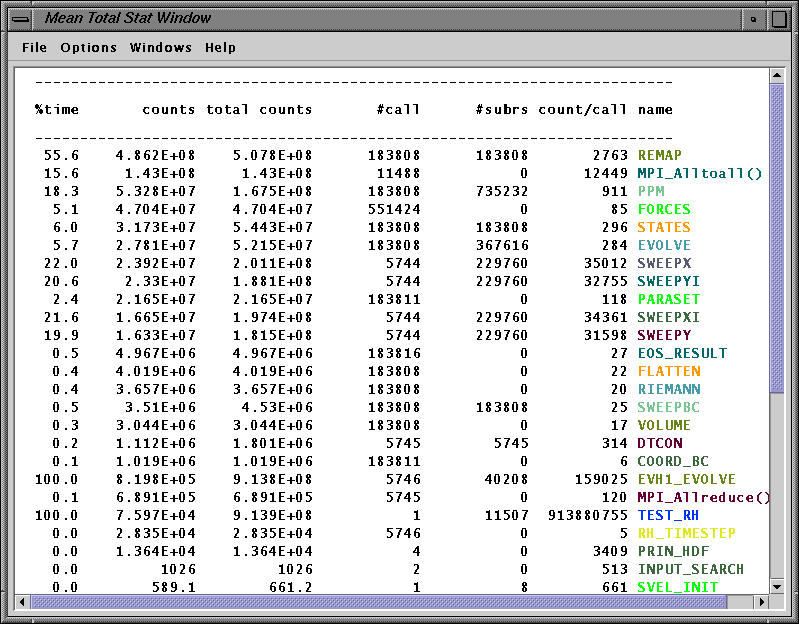Click the #subrs column header
799x624 pixels.
501,110
